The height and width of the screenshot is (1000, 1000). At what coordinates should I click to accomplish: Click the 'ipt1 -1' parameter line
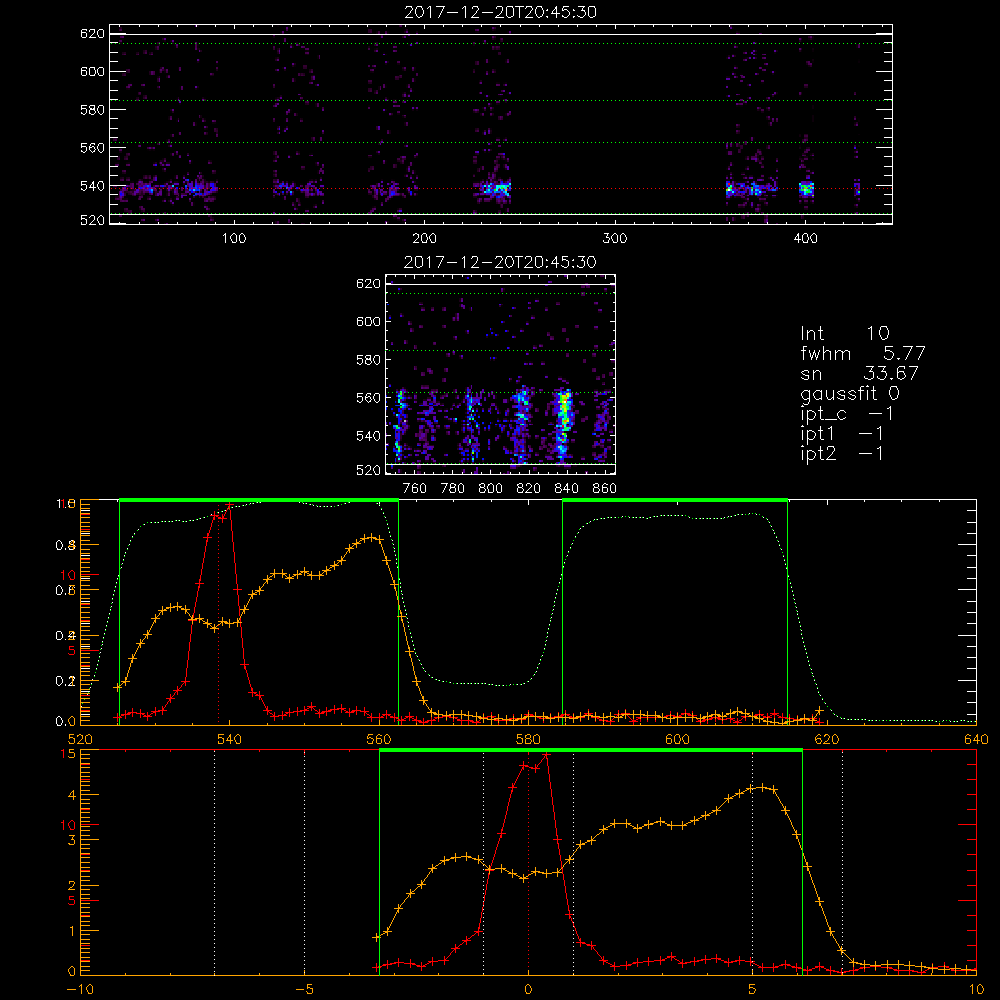(842, 434)
